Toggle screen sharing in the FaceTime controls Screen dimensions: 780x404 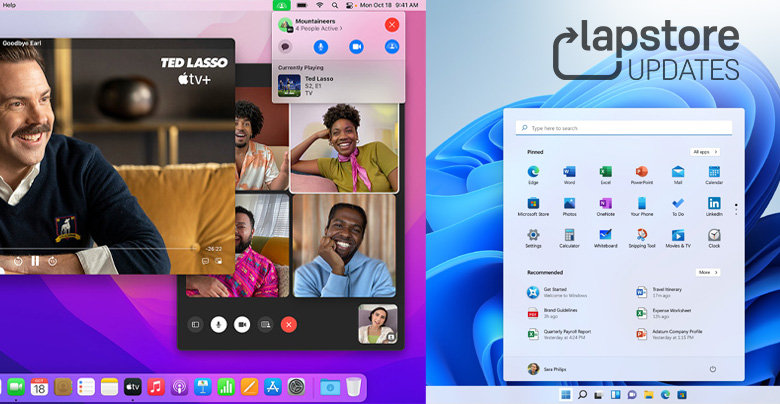266,324
